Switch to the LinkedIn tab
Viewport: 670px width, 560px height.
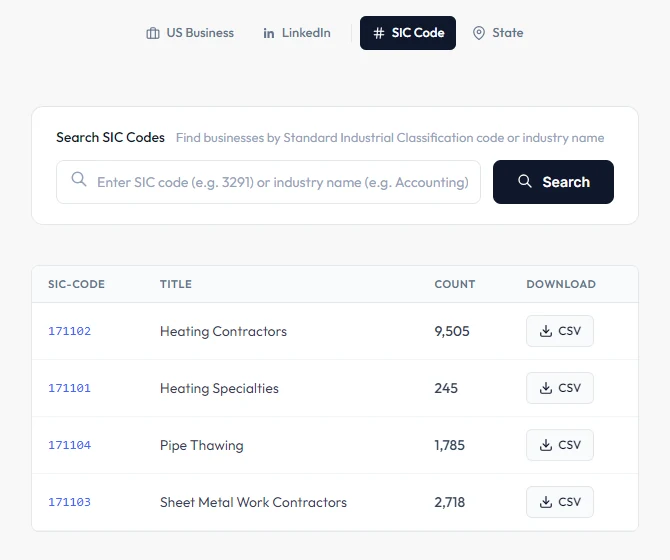(x=297, y=33)
